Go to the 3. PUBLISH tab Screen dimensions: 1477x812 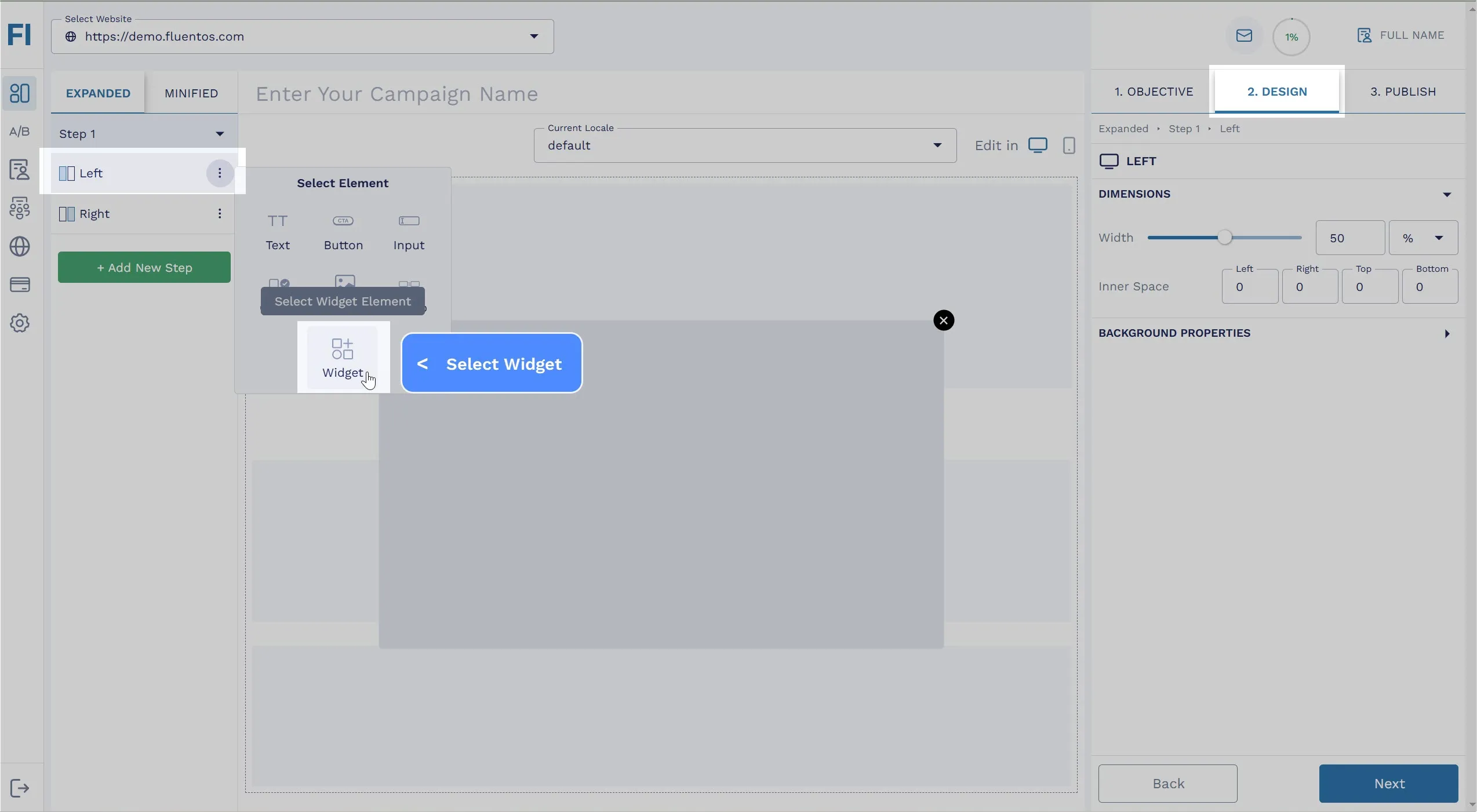1403,92
